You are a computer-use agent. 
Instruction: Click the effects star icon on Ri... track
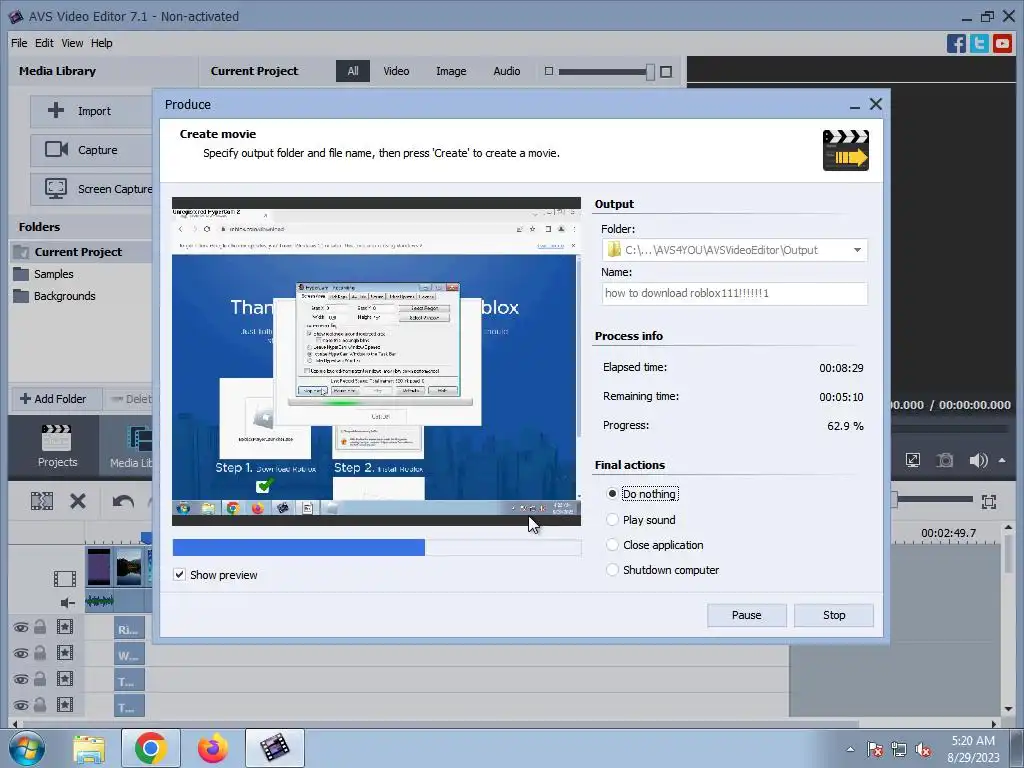(x=65, y=628)
